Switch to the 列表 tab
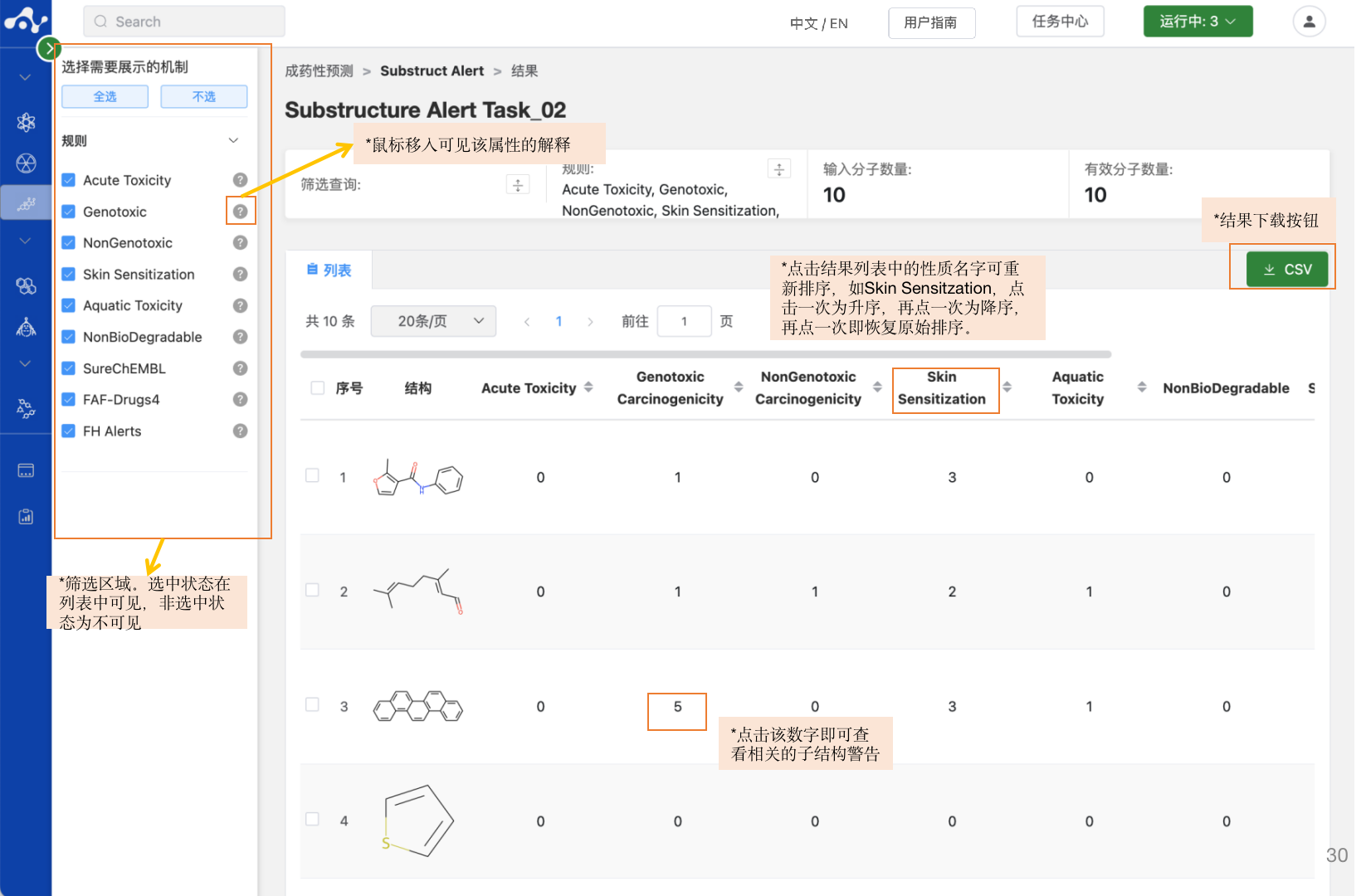The image size is (1366, 896). click(x=329, y=269)
